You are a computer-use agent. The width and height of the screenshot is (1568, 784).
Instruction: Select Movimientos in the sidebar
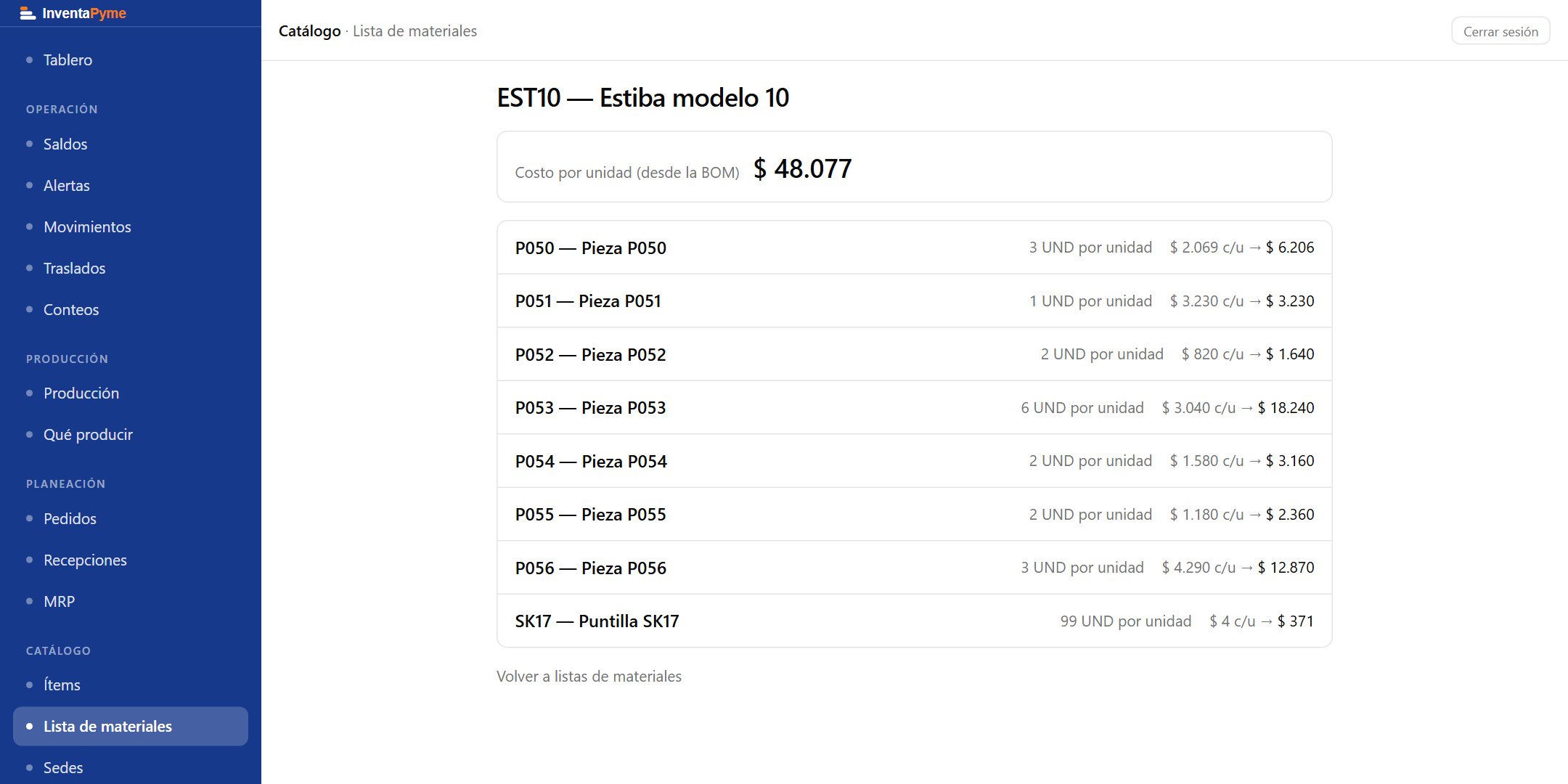(131, 226)
